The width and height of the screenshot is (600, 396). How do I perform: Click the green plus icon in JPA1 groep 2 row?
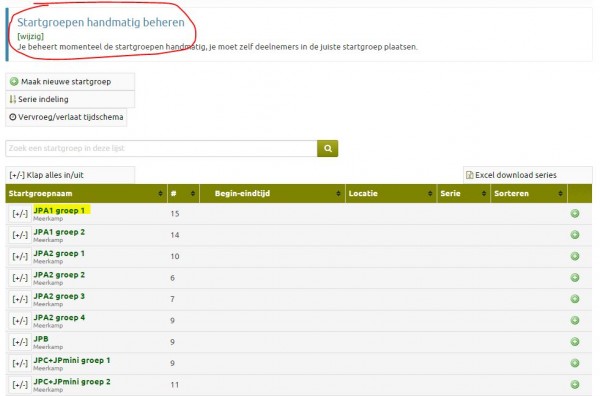pos(575,235)
